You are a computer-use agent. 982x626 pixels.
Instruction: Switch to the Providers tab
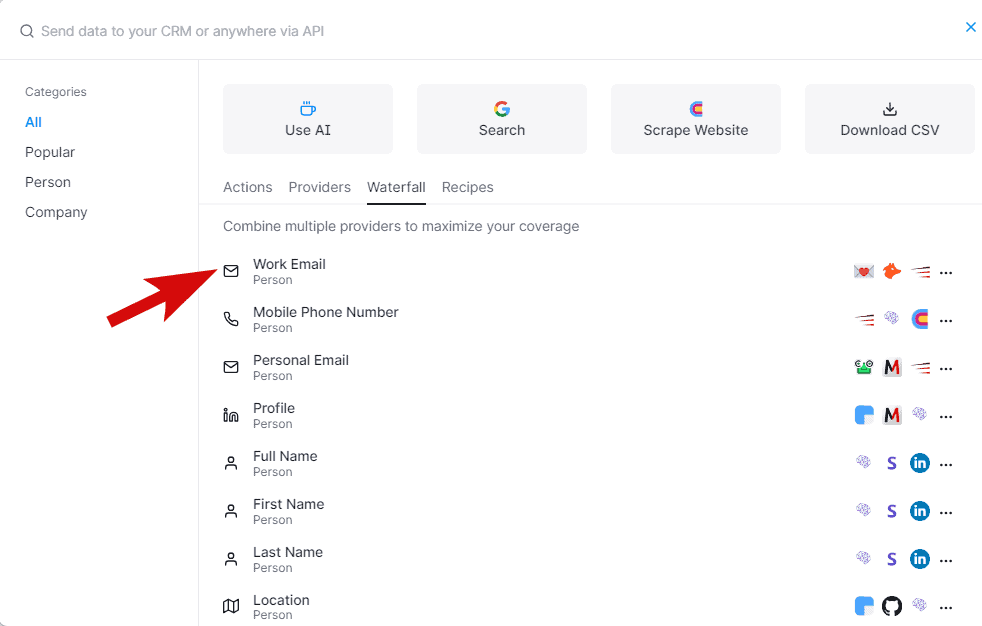(319, 187)
